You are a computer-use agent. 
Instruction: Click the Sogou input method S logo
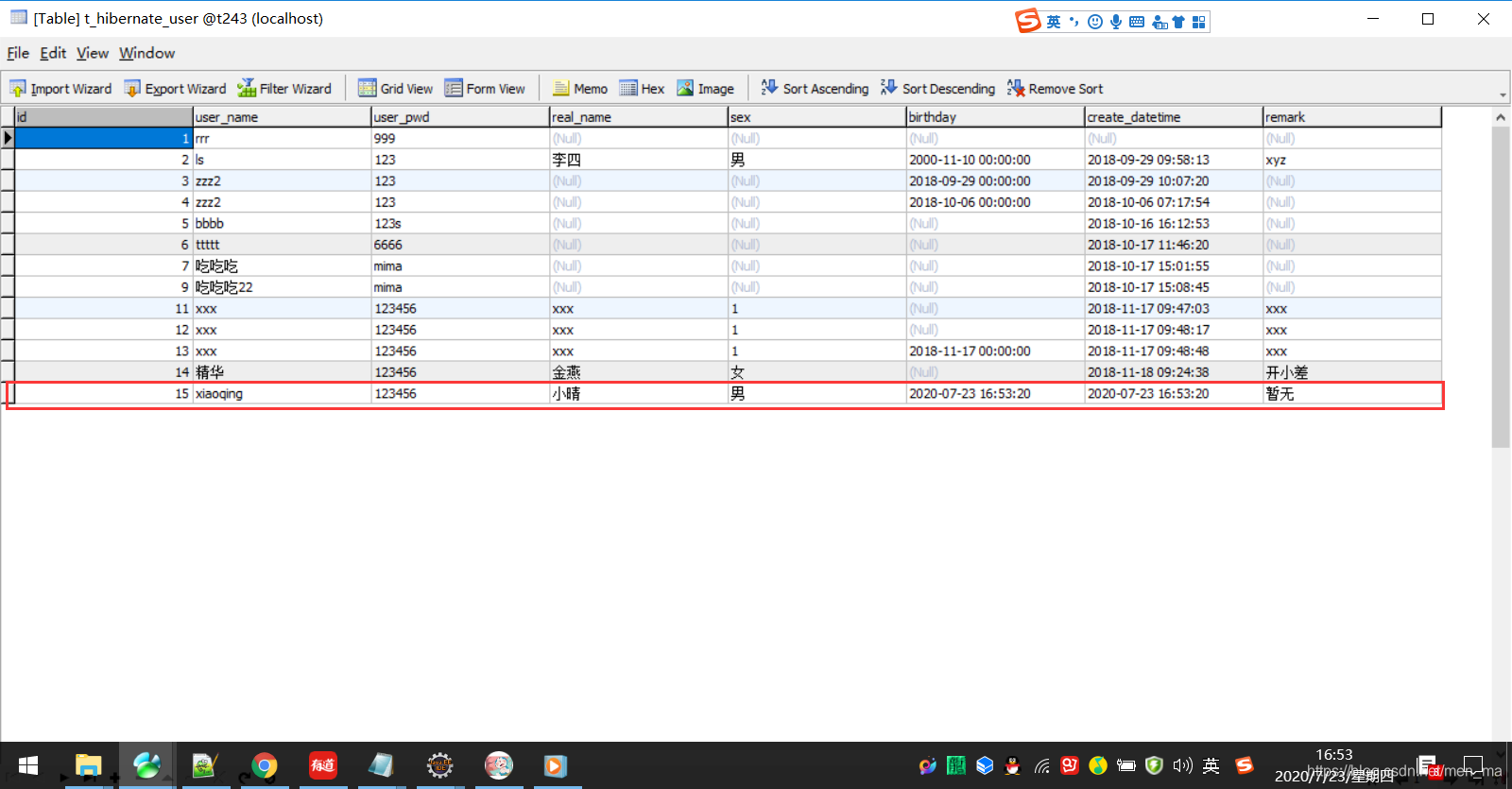click(1028, 21)
